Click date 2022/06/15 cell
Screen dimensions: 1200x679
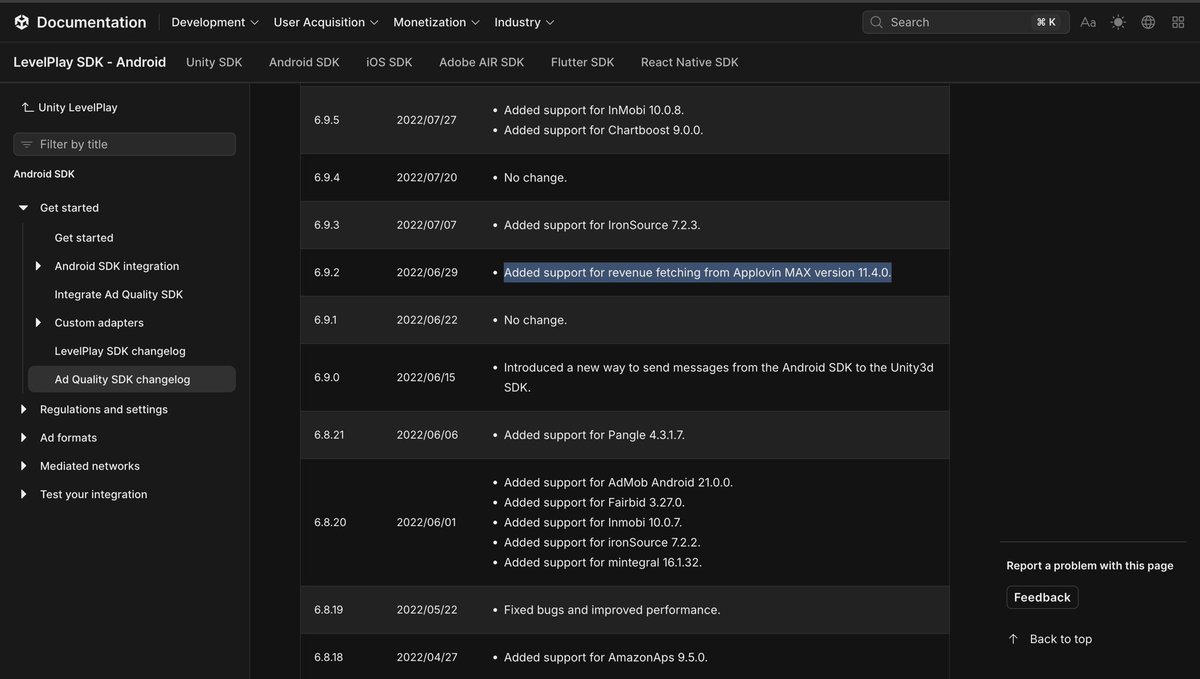pos(426,377)
